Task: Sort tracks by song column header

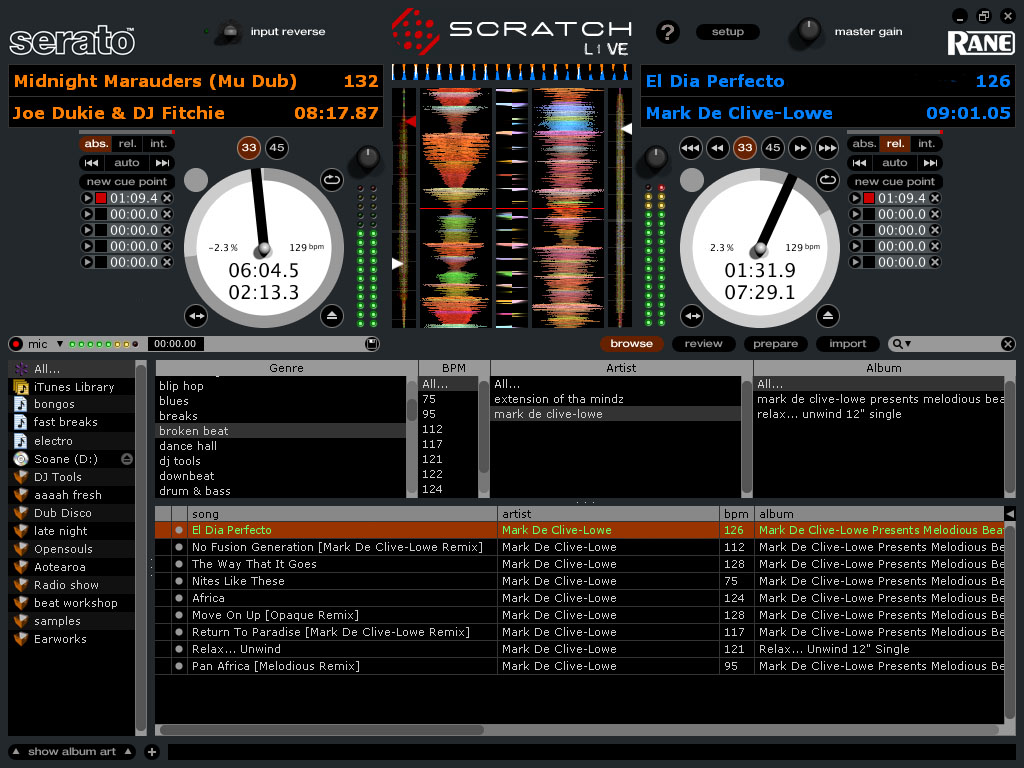Action: pyautogui.click(x=342, y=514)
